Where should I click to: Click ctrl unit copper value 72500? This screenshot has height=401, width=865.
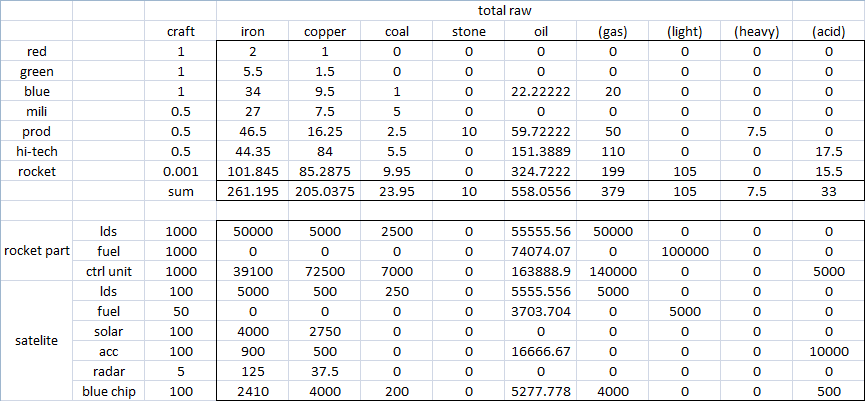[324, 271]
